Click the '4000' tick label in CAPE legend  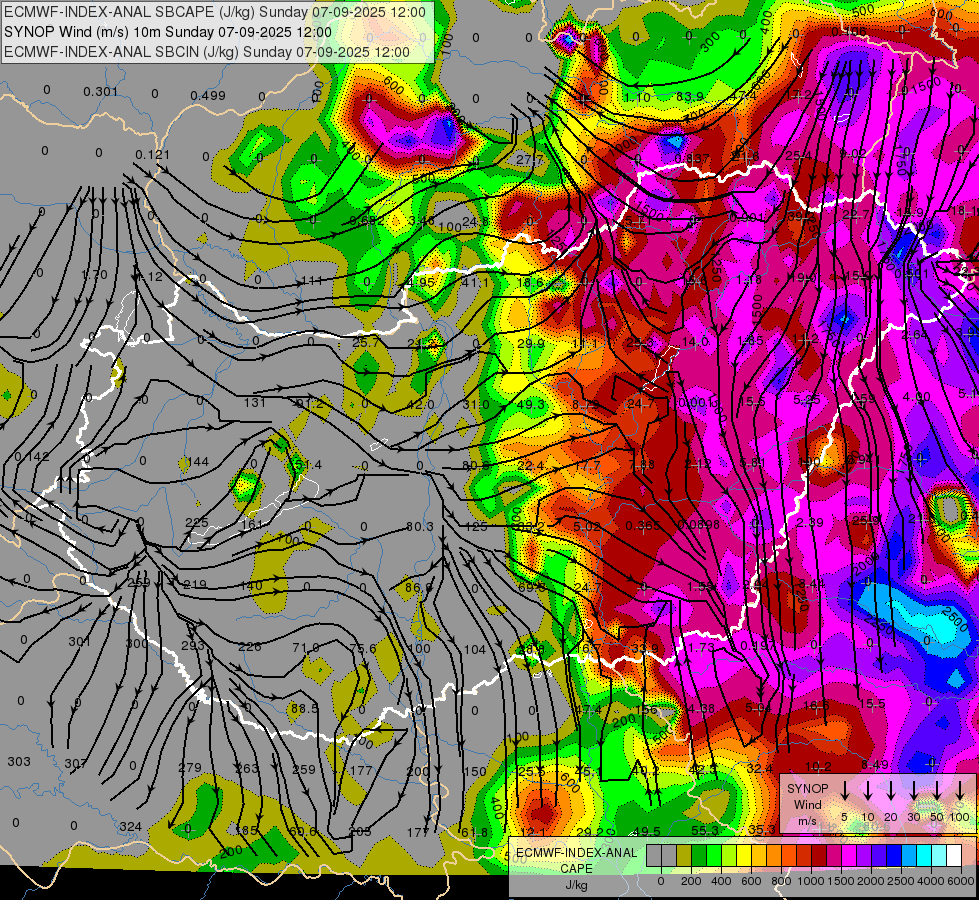click(x=931, y=881)
